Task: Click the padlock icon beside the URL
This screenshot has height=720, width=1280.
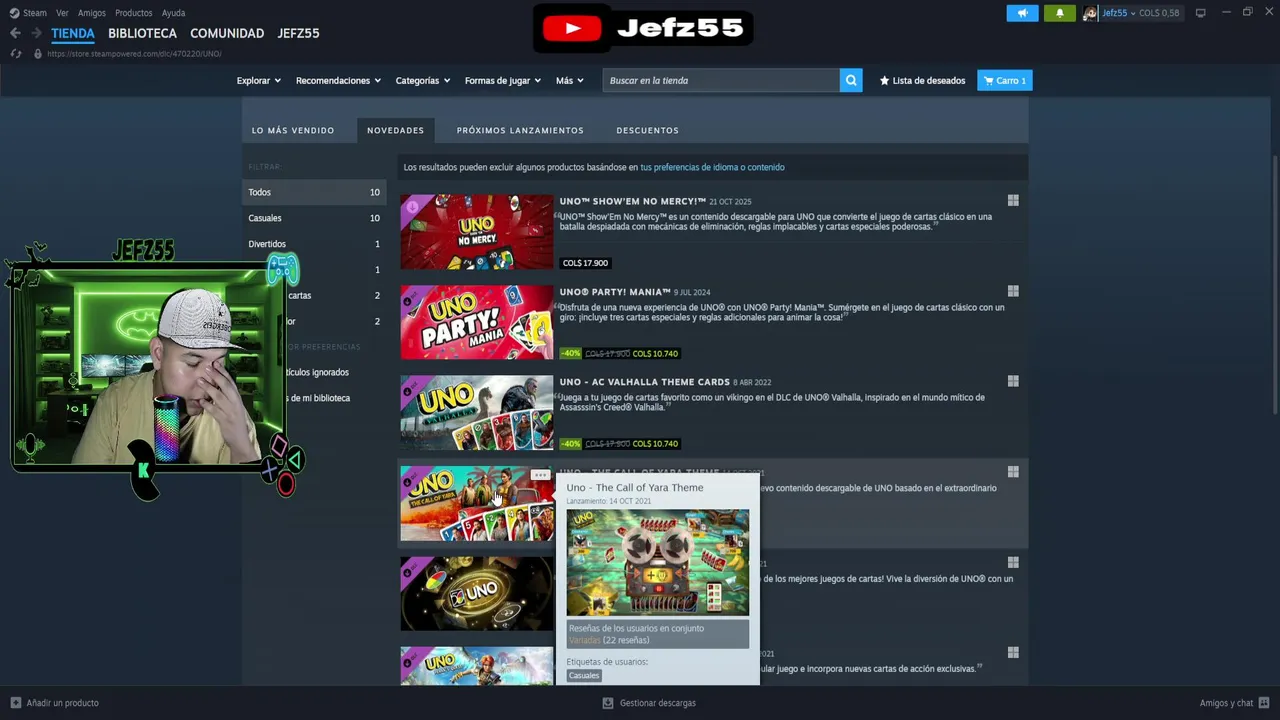Action: click(x=38, y=54)
